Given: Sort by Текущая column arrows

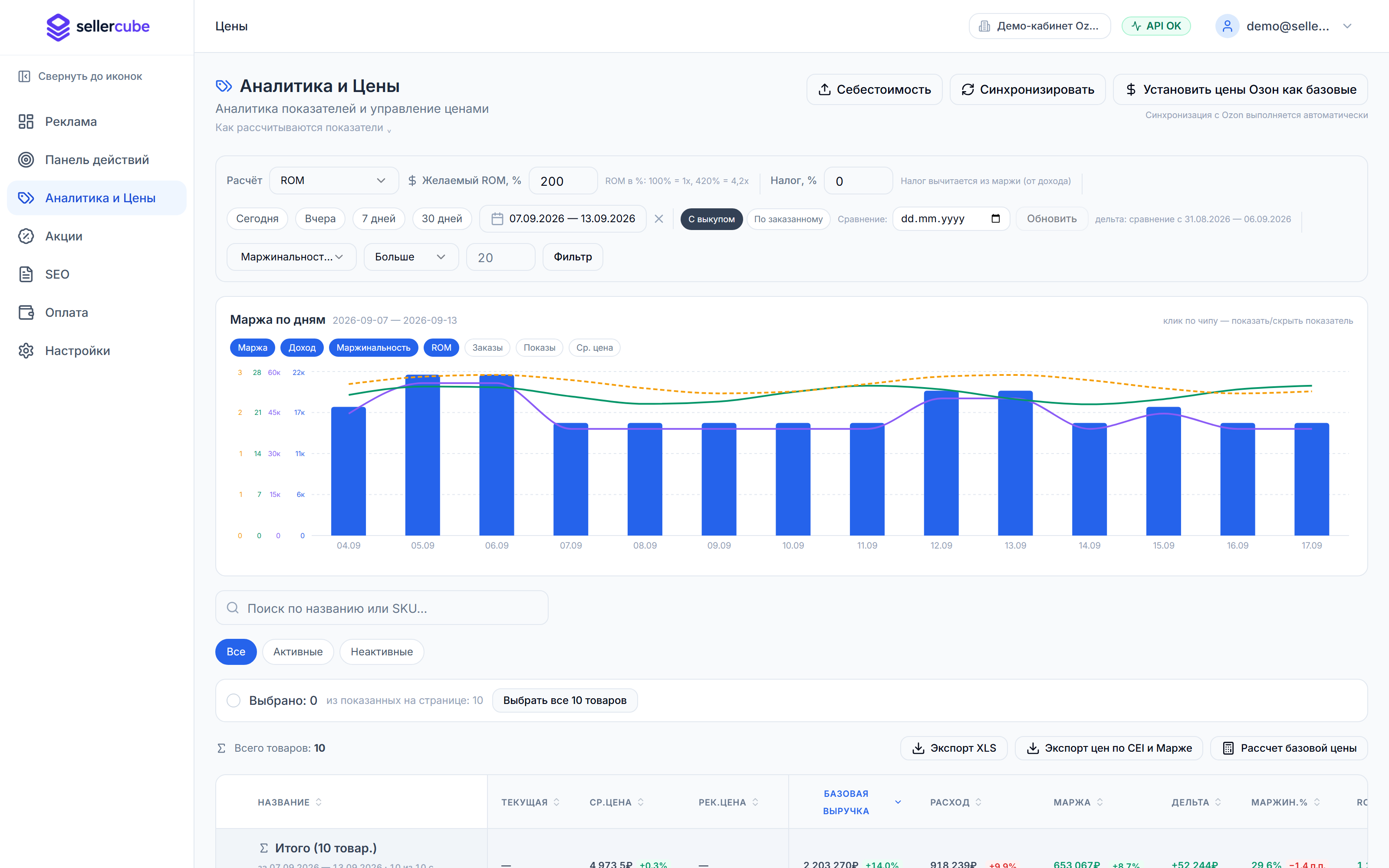Looking at the screenshot, I should point(556,802).
